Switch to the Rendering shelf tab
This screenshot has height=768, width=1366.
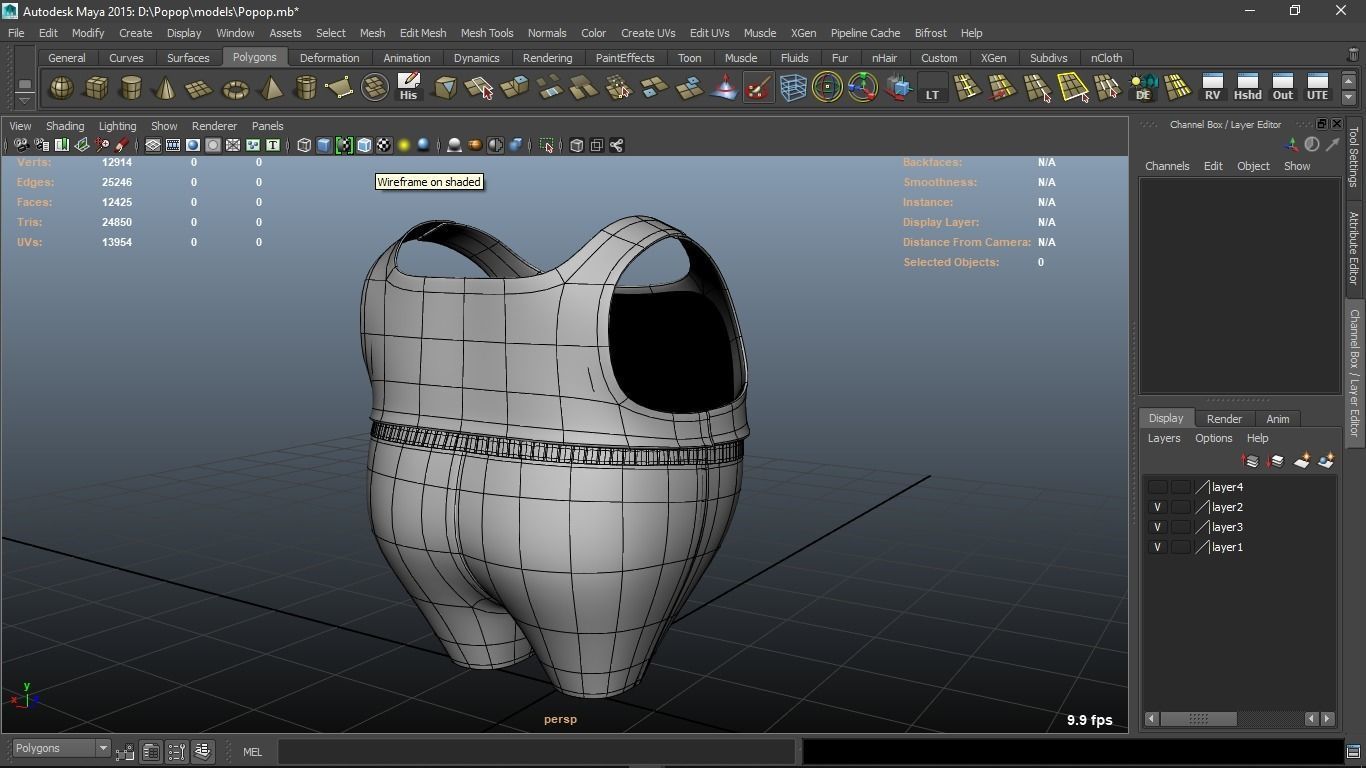pyautogui.click(x=547, y=58)
